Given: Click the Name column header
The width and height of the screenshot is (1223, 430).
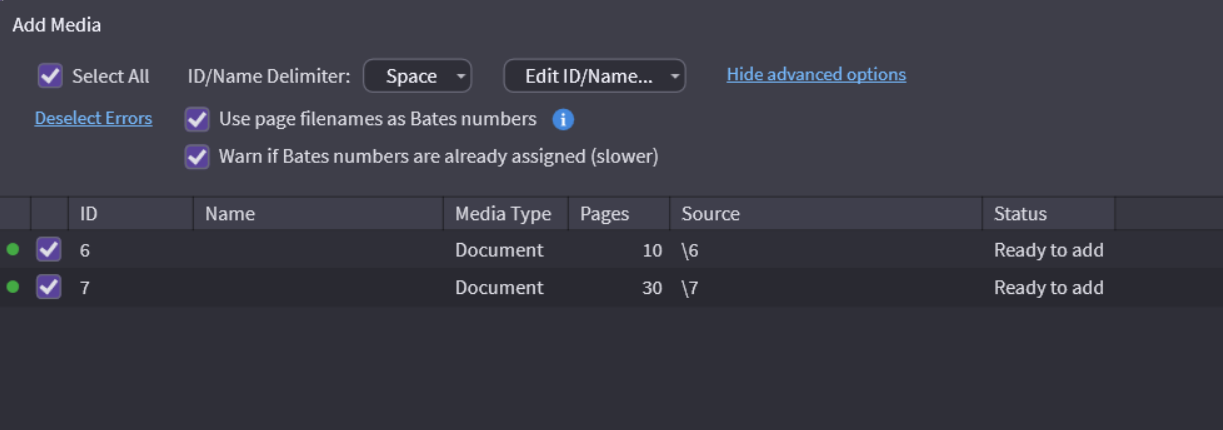Looking at the screenshot, I should (x=317, y=214).
